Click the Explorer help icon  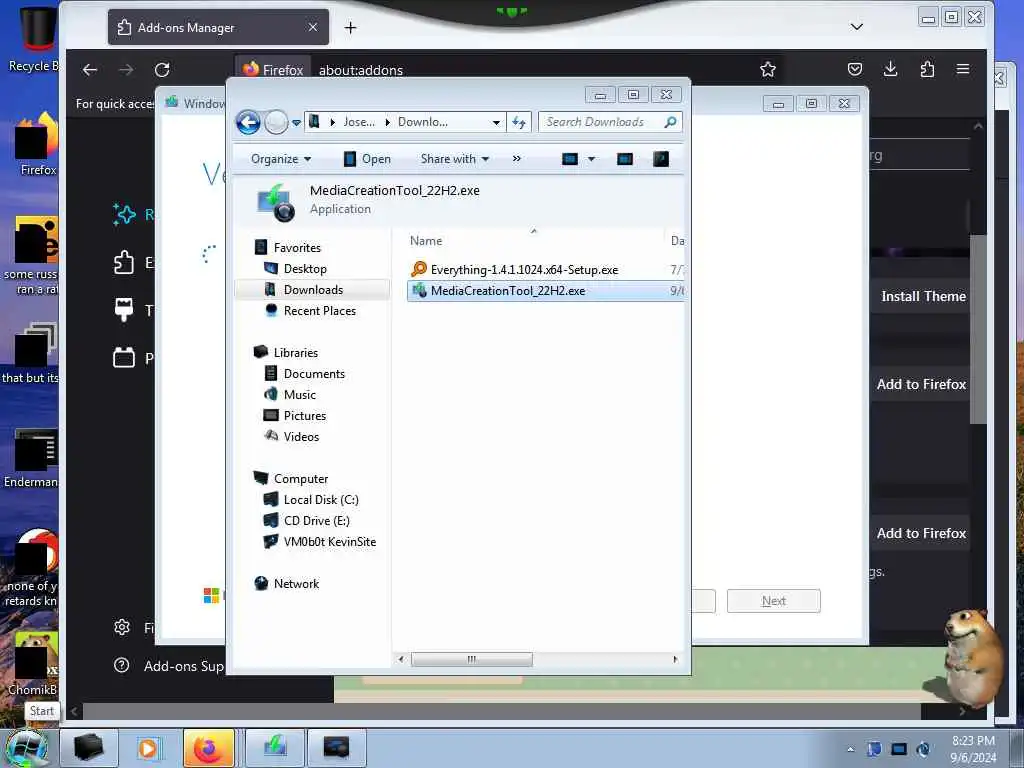[661, 159]
